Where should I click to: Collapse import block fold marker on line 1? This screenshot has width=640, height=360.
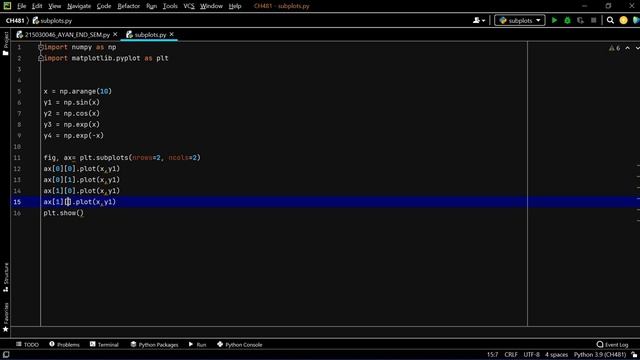tap(40, 47)
